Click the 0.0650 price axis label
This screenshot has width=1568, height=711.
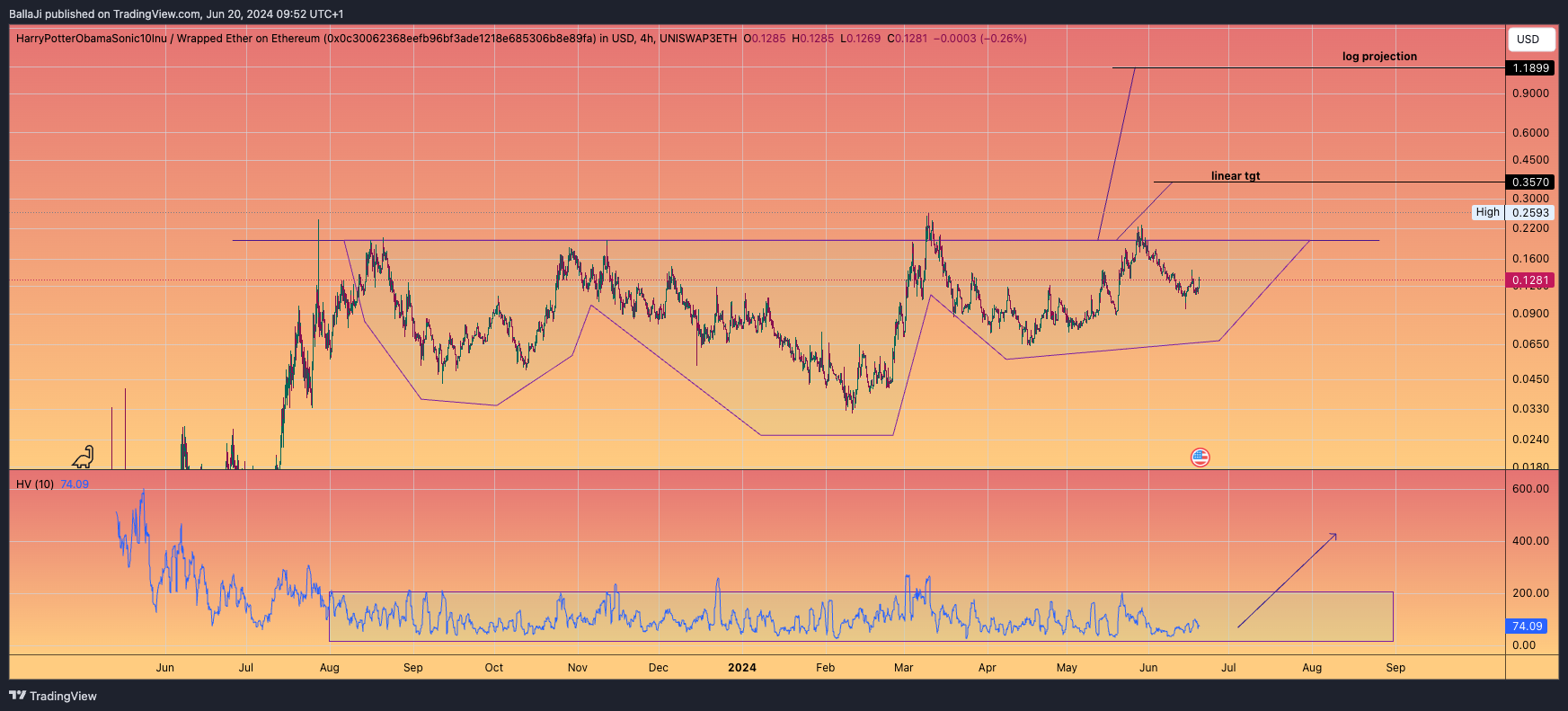click(x=1530, y=344)
